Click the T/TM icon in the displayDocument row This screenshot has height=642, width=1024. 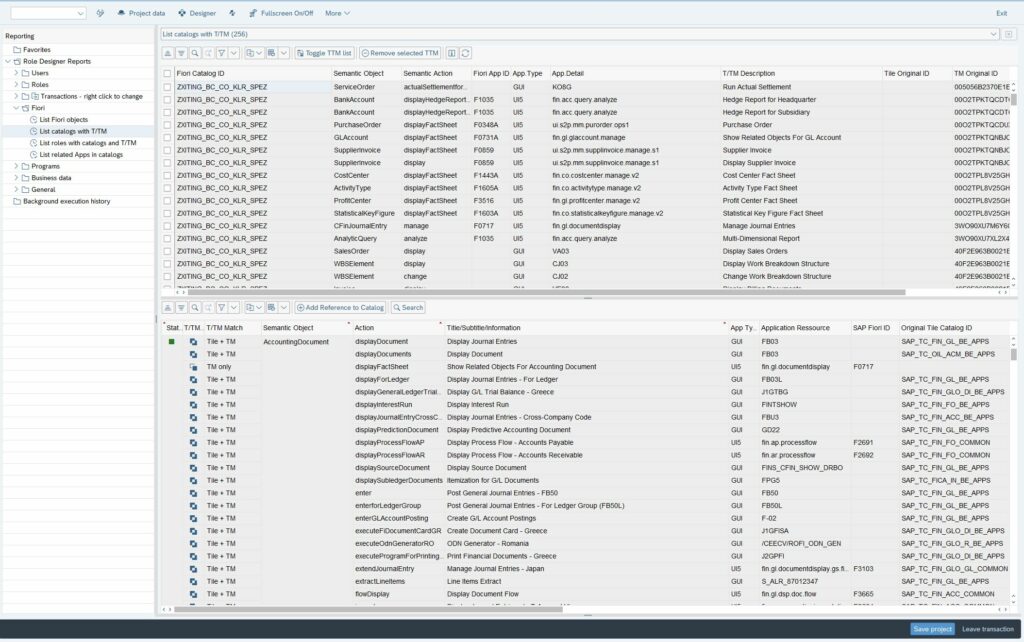pyautogui.click(x=193, y=342)
